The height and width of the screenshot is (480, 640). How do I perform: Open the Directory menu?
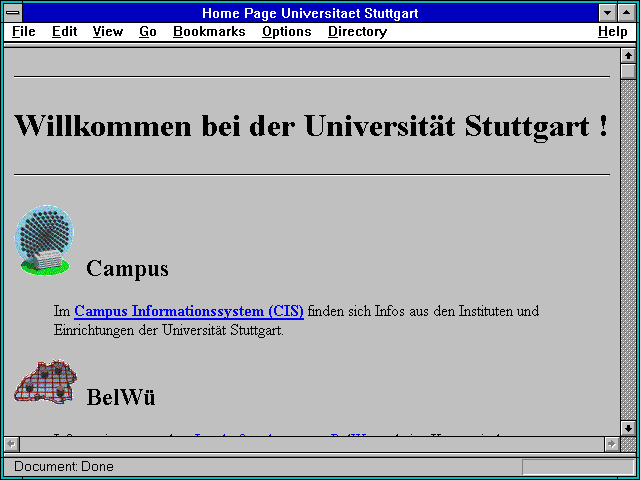click(357, 32)
